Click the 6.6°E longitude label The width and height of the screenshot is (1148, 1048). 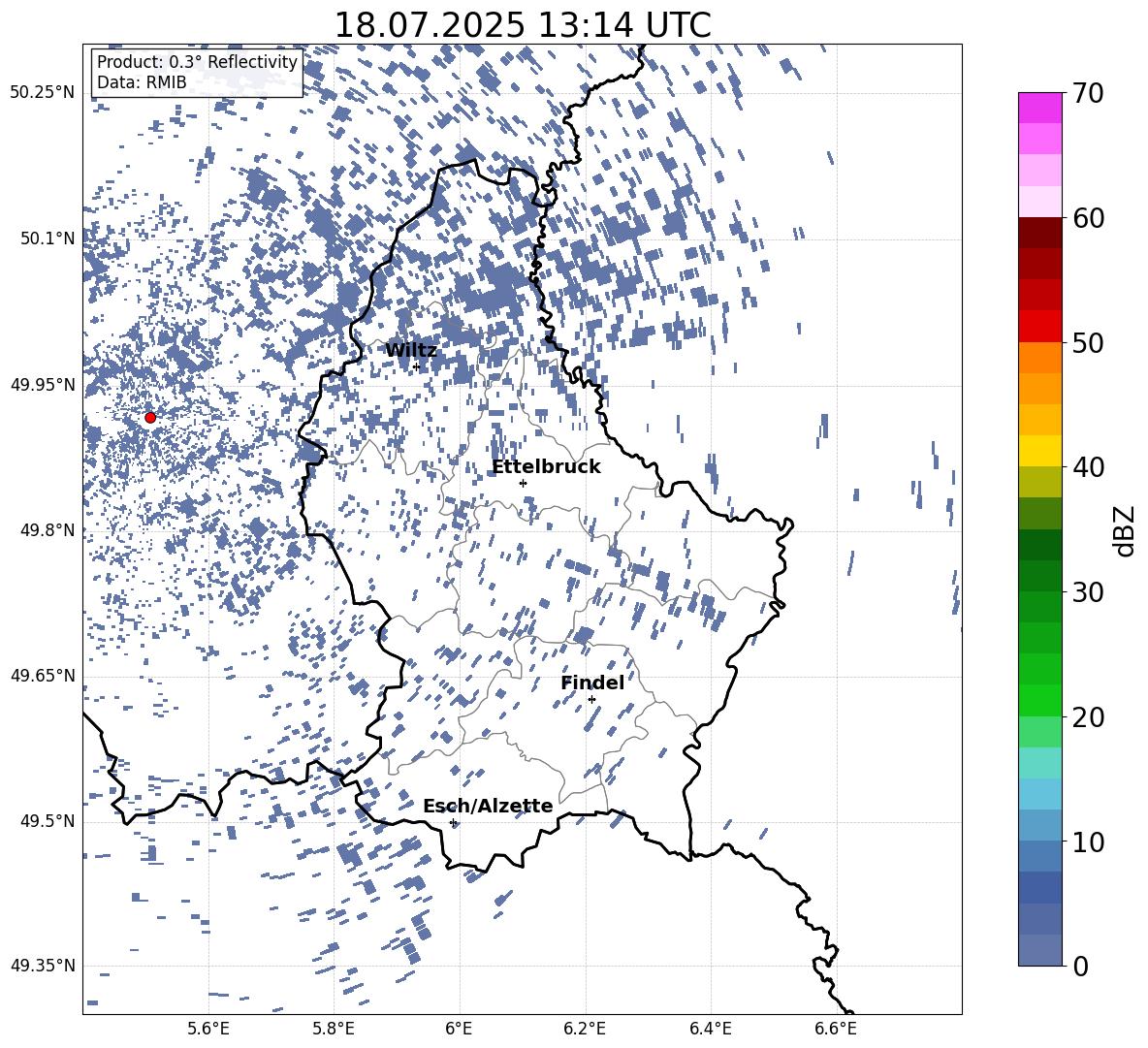[x=836, y=1029]
